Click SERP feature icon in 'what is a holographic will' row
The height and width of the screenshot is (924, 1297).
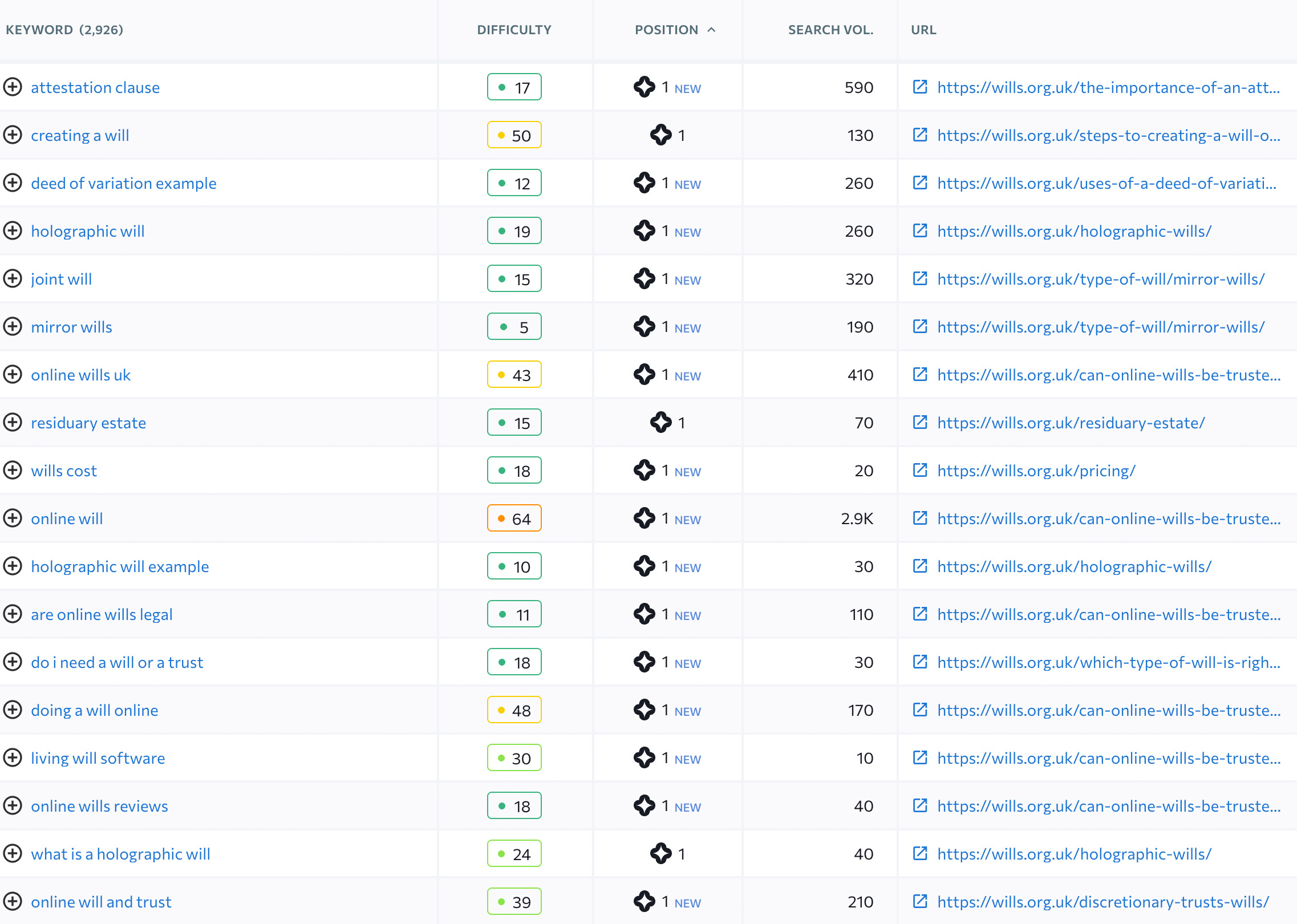(661, 854)
